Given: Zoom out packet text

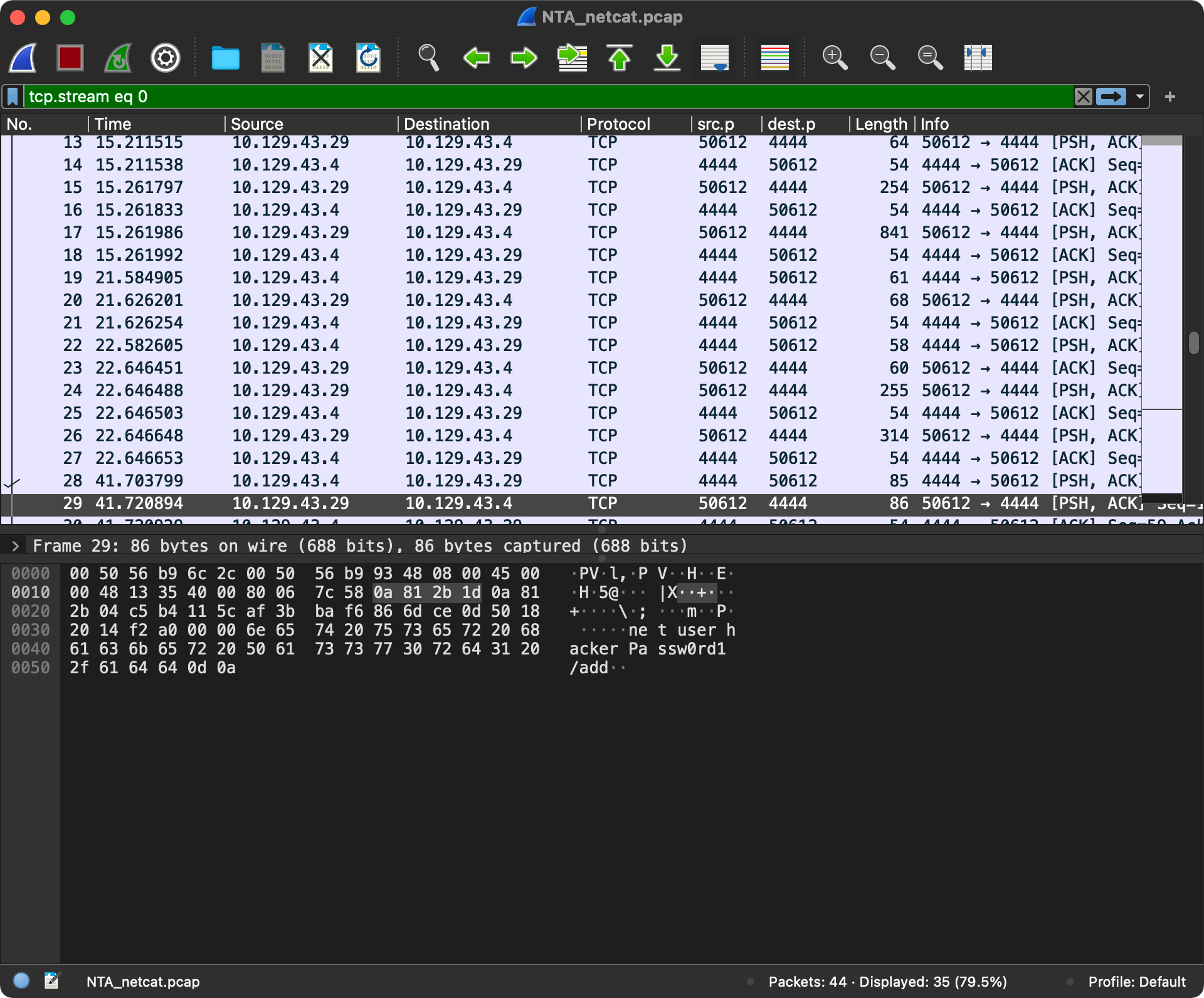Looking at the screenshot, I should [882, 58].
